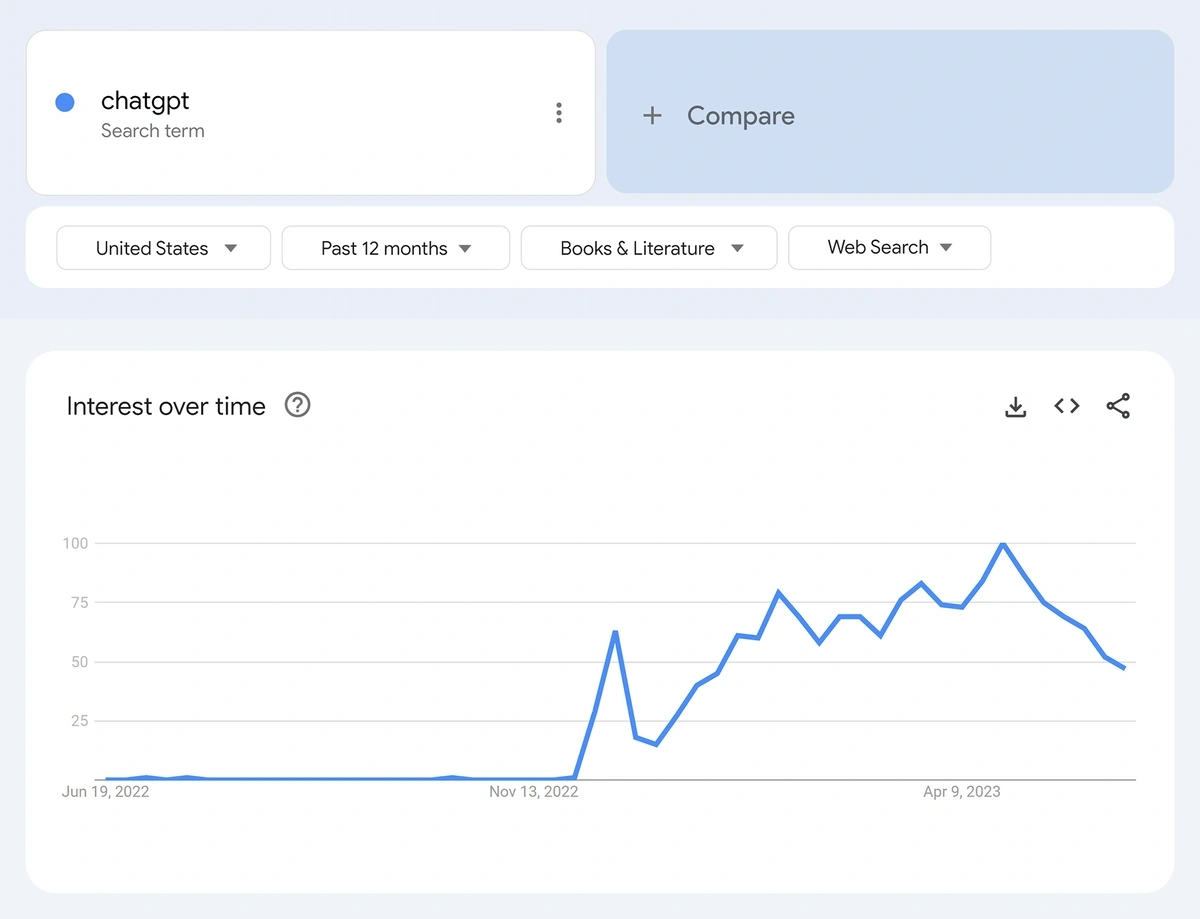The height and width of the screenshot is (919, 1200).
Task: Open the chatgpt search term options menu
Action: pos(559,113)
